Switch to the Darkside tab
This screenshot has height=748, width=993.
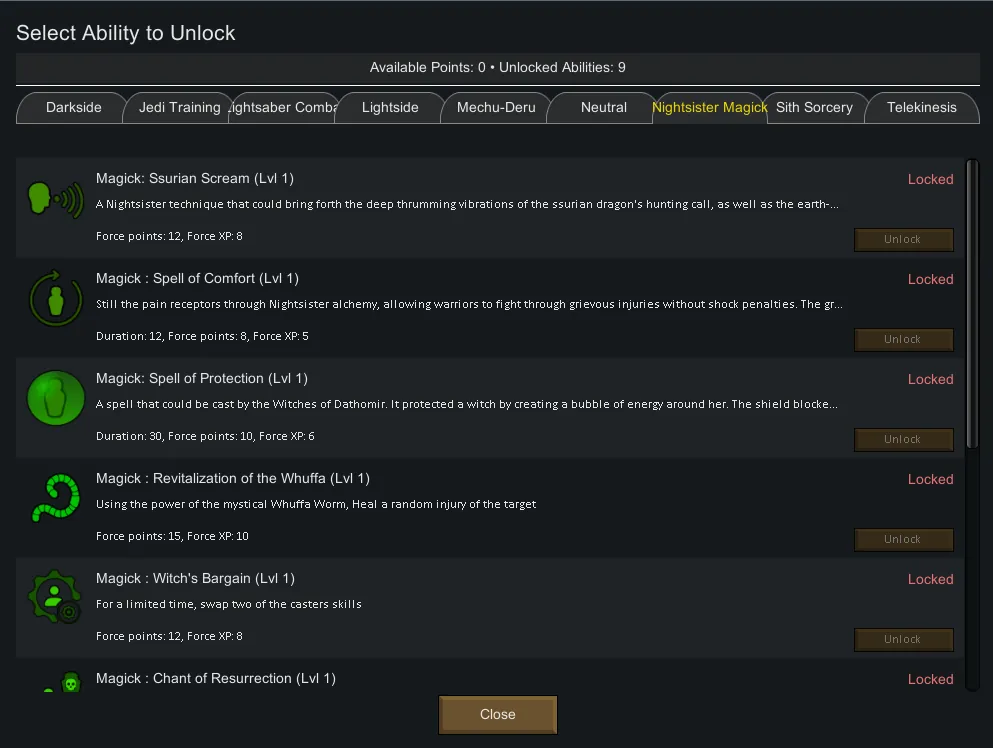(x=73, y=108)
